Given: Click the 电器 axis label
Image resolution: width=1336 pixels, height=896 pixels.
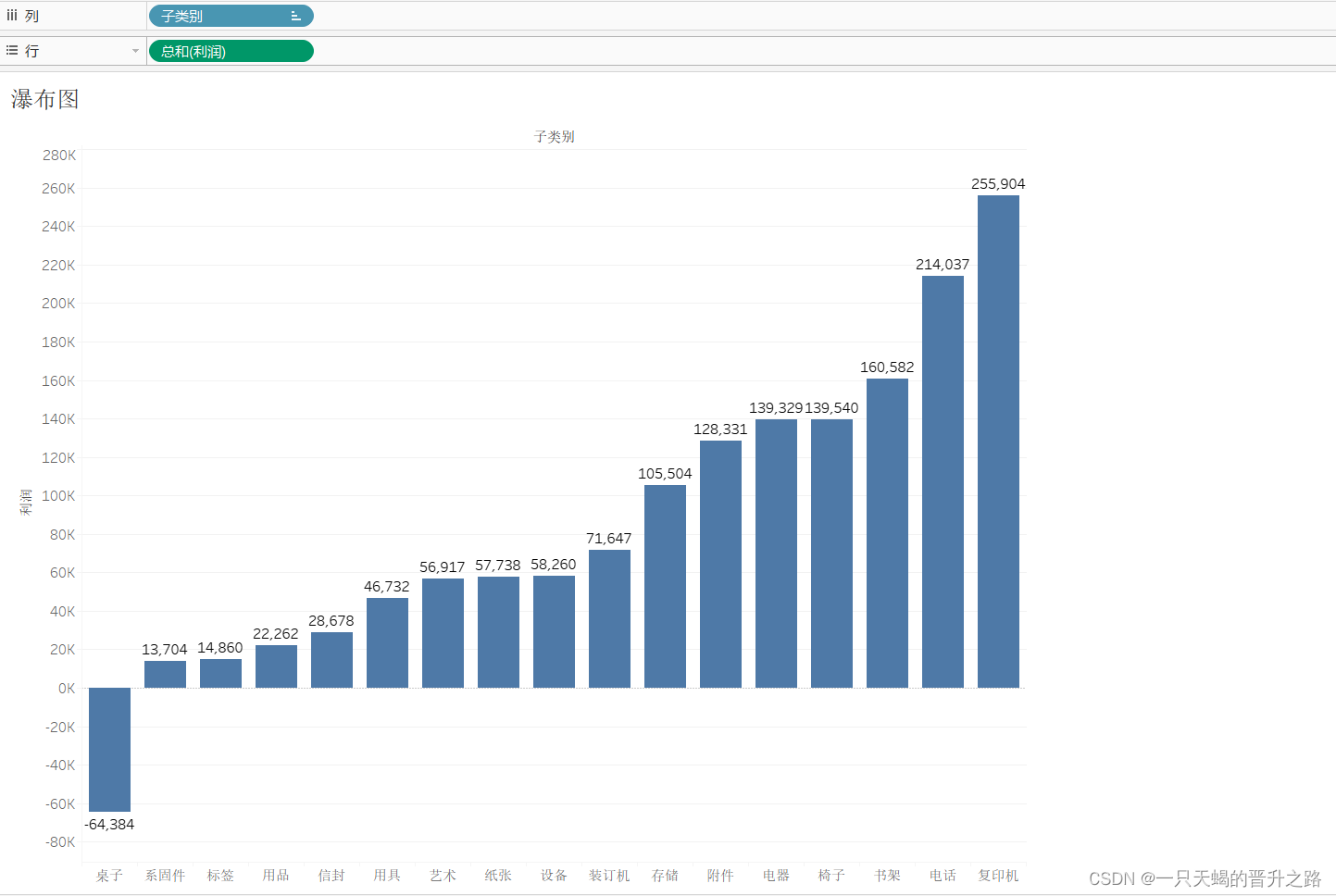Looking at the screenshot, I should tap(776, 875).
